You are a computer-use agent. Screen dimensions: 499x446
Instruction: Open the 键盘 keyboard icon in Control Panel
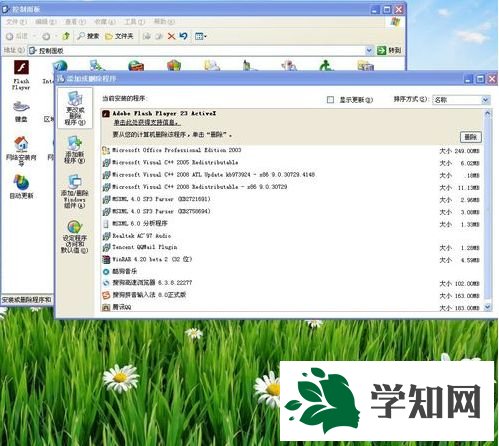coord(21,112)
